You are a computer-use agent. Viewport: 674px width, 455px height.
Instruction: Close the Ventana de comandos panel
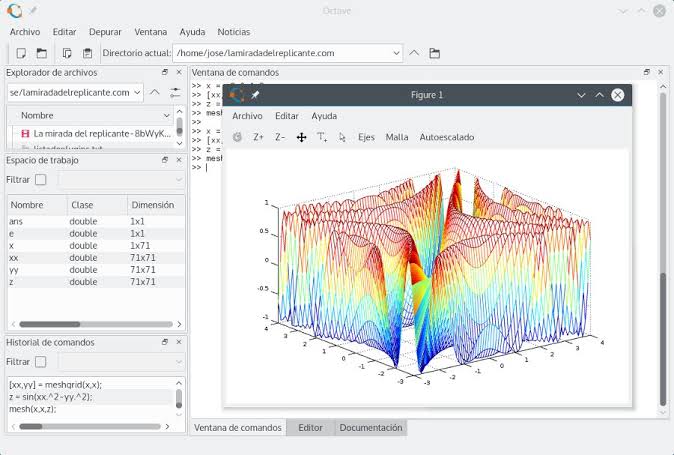(661, 72)
